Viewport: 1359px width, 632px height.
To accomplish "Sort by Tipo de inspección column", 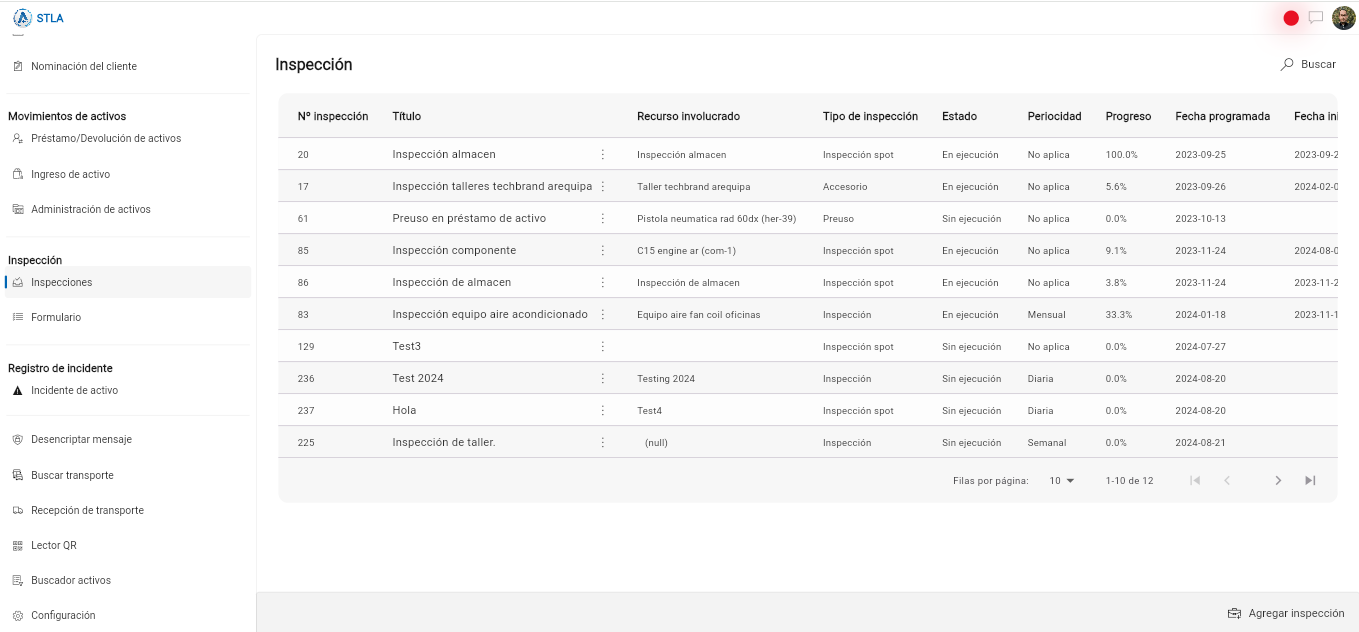I will click(870, 116).
